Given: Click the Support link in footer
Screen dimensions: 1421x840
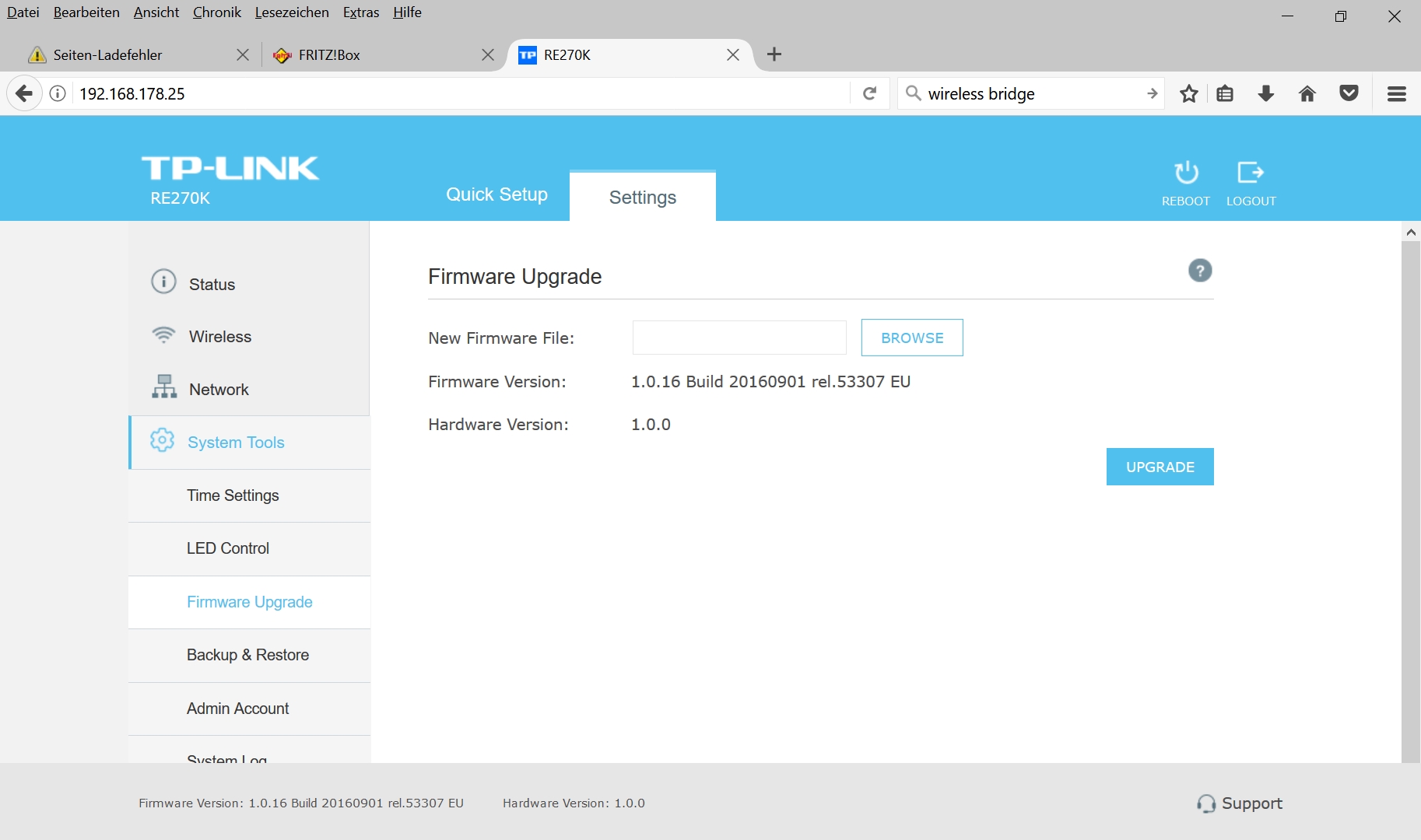Looking at the screenshot, I should pyautogui.click(x=1251, y=803).
